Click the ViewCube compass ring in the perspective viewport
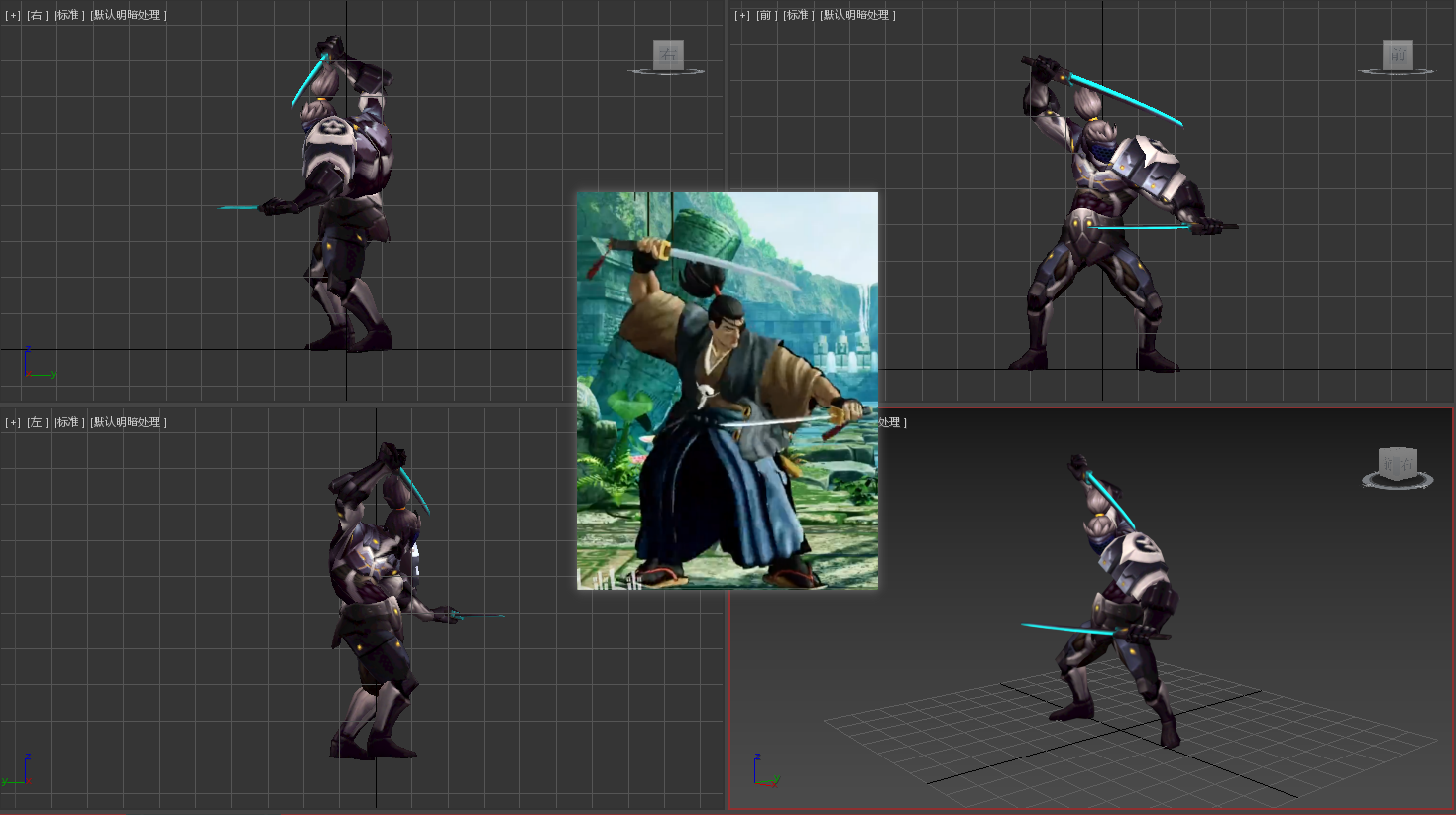Viewport: 1456px width, 815px height. [1398, 484]
